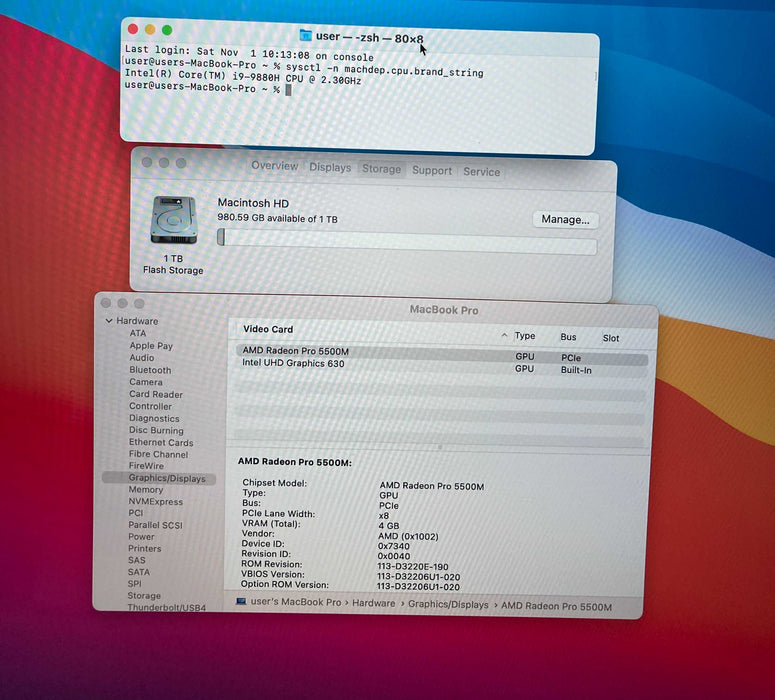Click the Intel(R) Core(TM) i9-9880H output line
This screenshot has height=700, width=775.
[x=243, y=77]
